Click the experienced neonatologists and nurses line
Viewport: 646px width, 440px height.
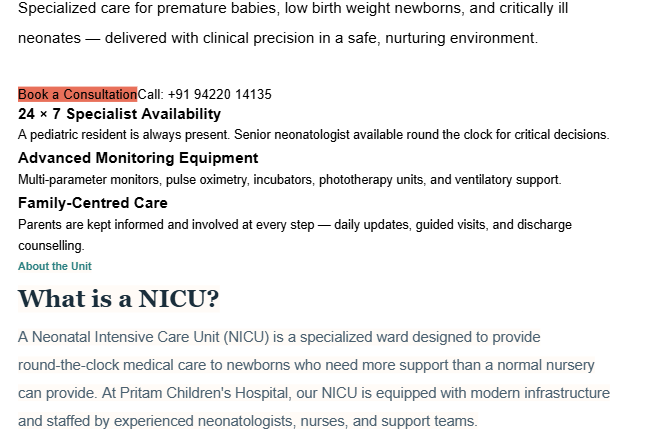point(248,421)
